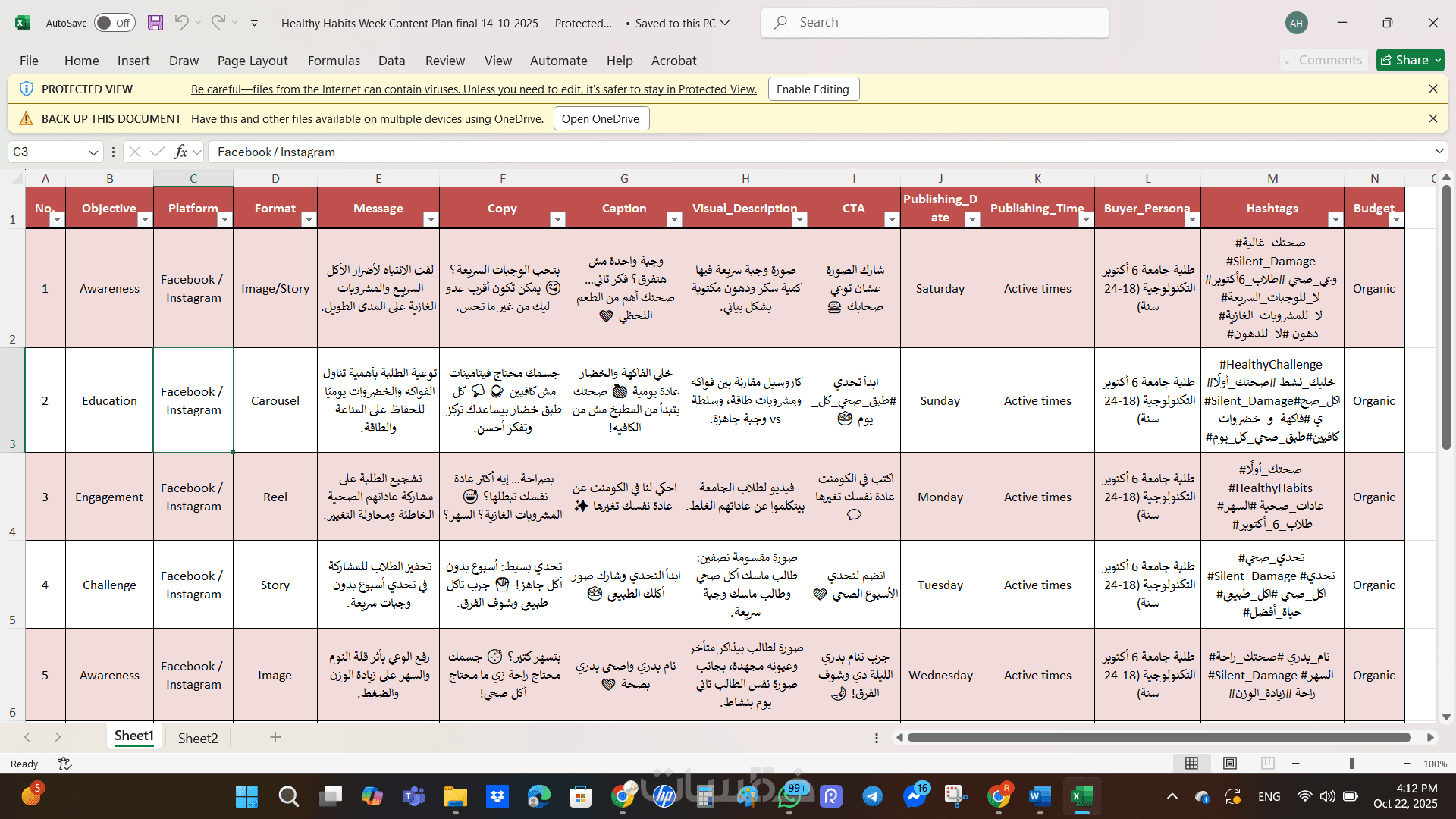1456x819 pixels.
Task: Click the Accessibility checker status icon
Action: coord(64,764)
